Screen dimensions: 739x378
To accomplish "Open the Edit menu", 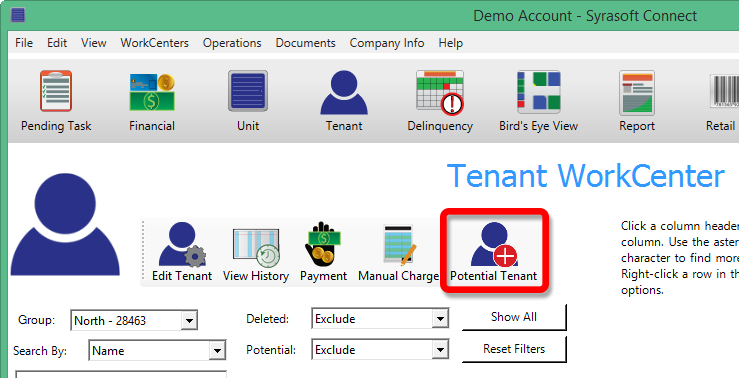I will point(57,43).
